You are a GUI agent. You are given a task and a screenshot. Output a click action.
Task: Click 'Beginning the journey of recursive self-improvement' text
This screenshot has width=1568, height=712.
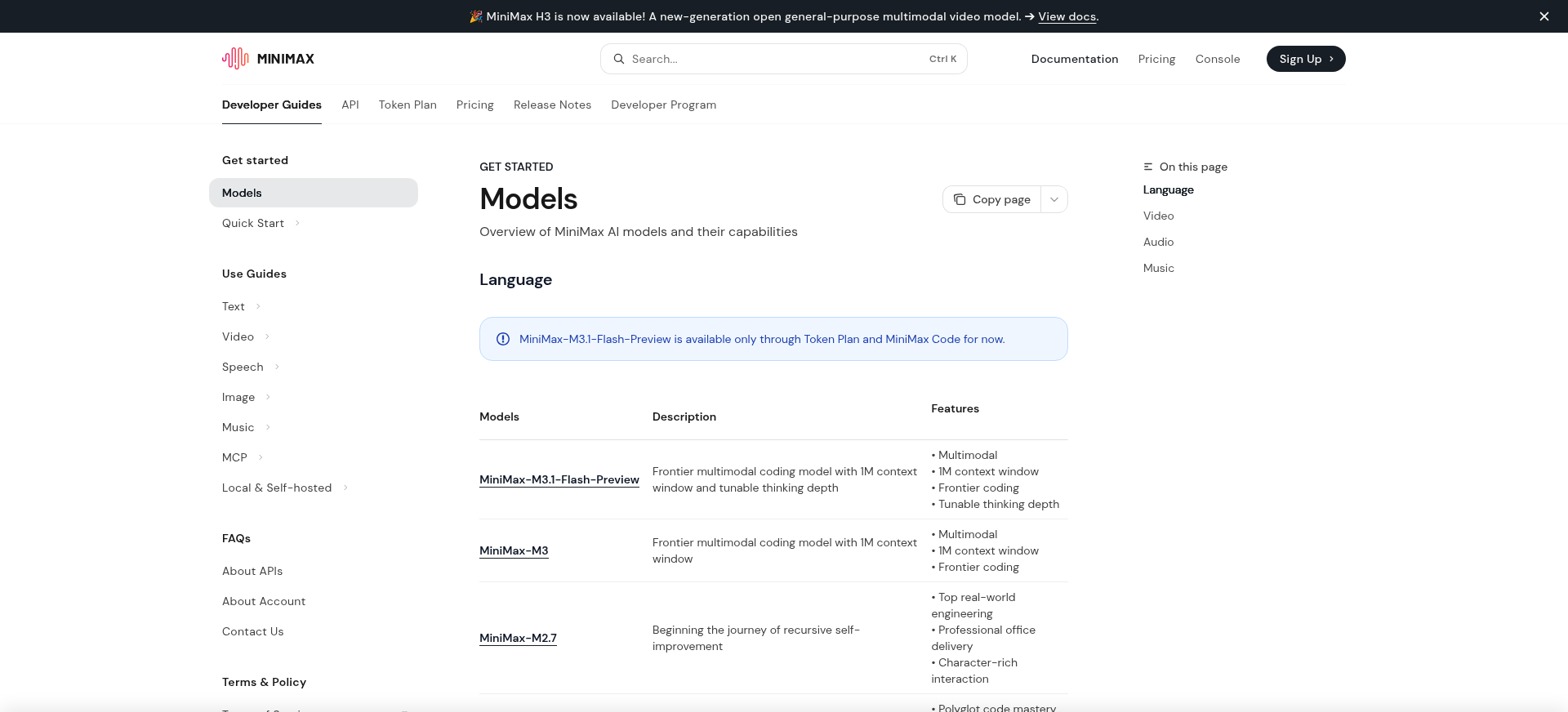(756, 638)
